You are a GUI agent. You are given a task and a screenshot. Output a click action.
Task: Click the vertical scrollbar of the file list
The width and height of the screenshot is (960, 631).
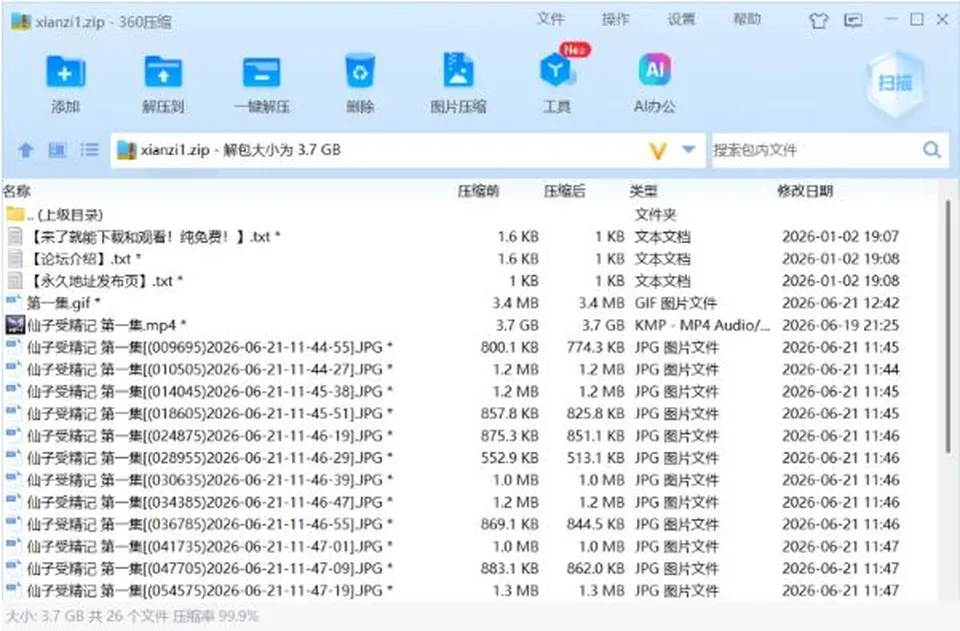[948, 327]
